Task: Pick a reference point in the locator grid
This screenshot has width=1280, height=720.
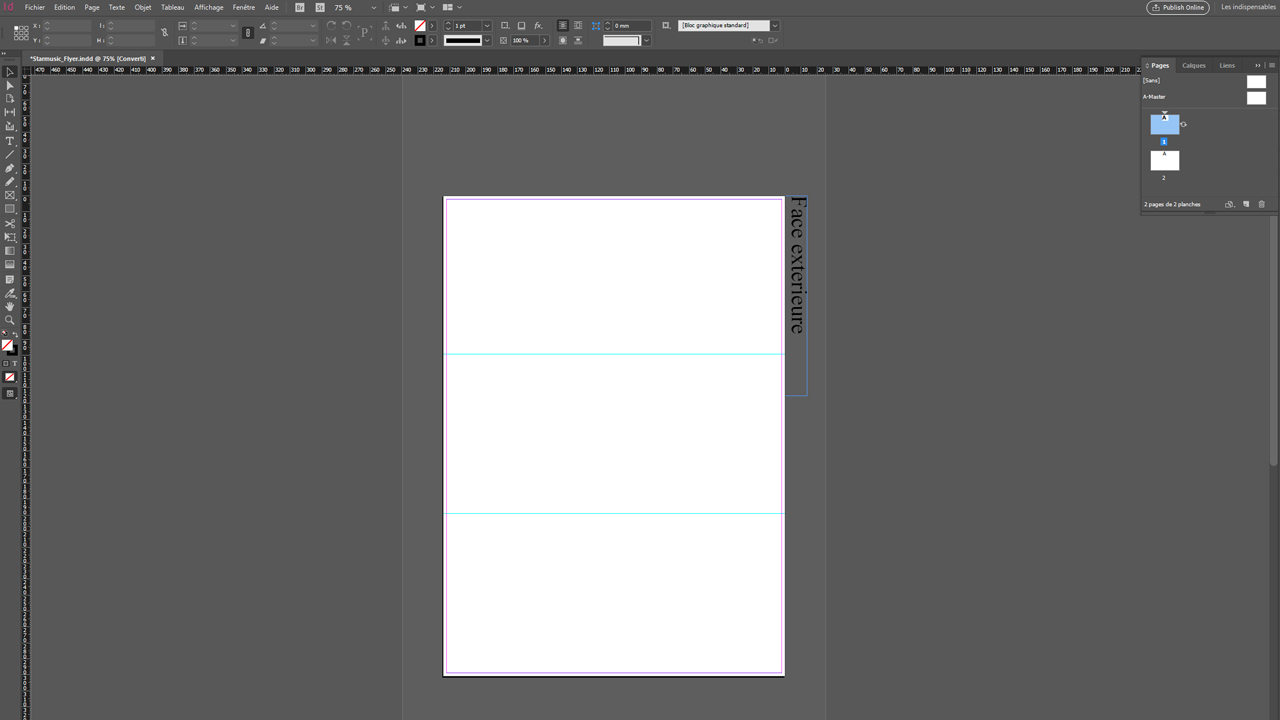Action: pyautogui.click(x=21, y=33)
